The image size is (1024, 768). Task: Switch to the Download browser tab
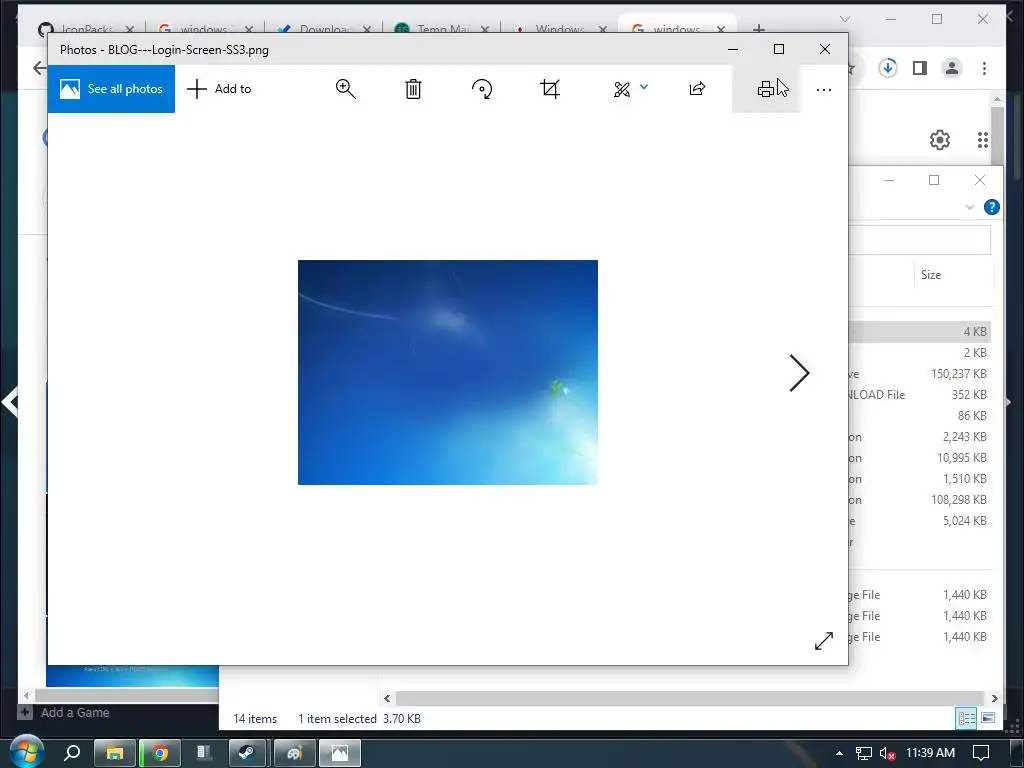coord(324,29)
